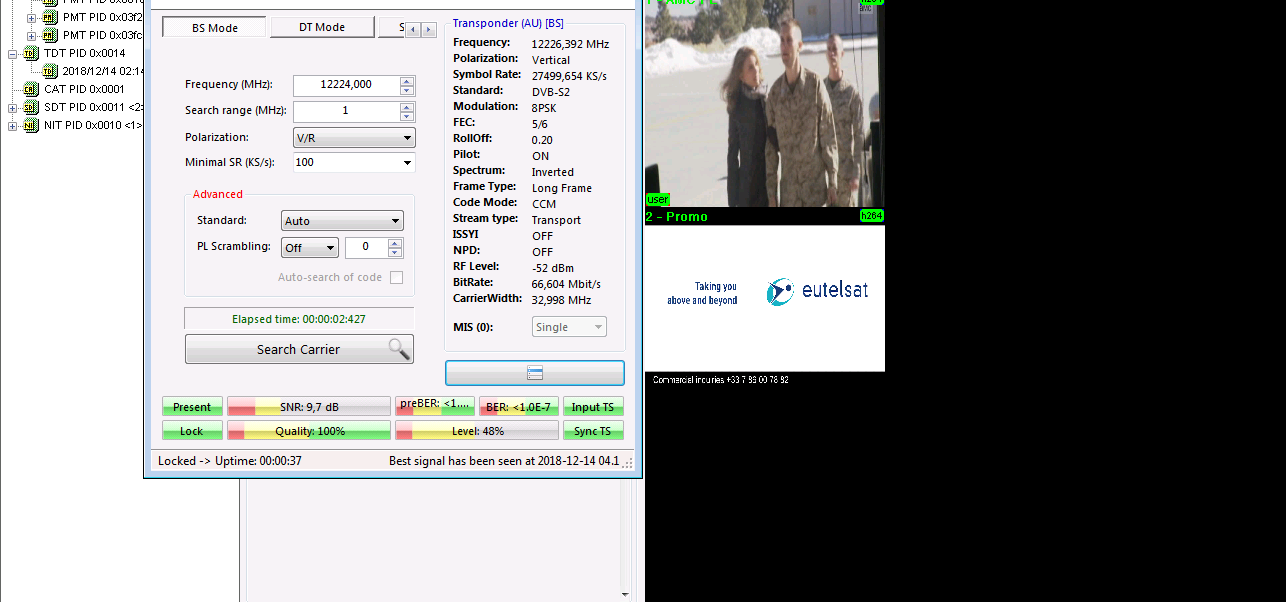Click the list icon button below transponder info

[534, 373]
